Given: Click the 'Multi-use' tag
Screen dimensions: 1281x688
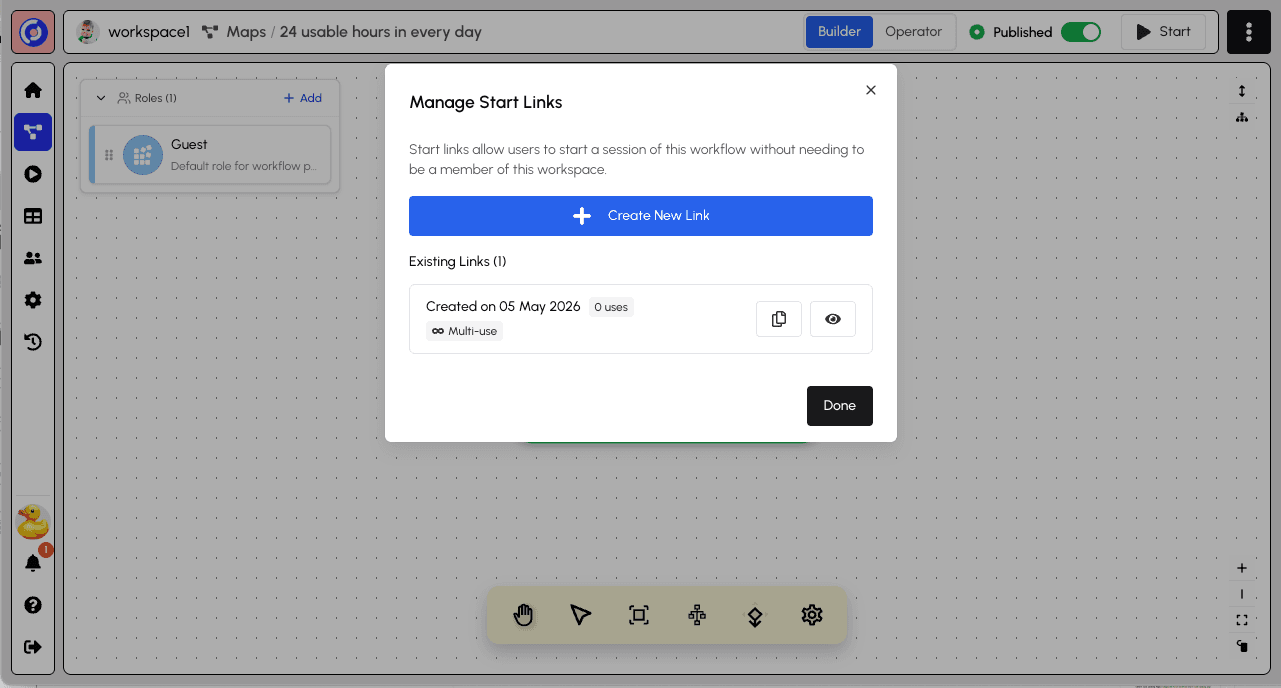Looking at the screenshot, I should (464, 331).
